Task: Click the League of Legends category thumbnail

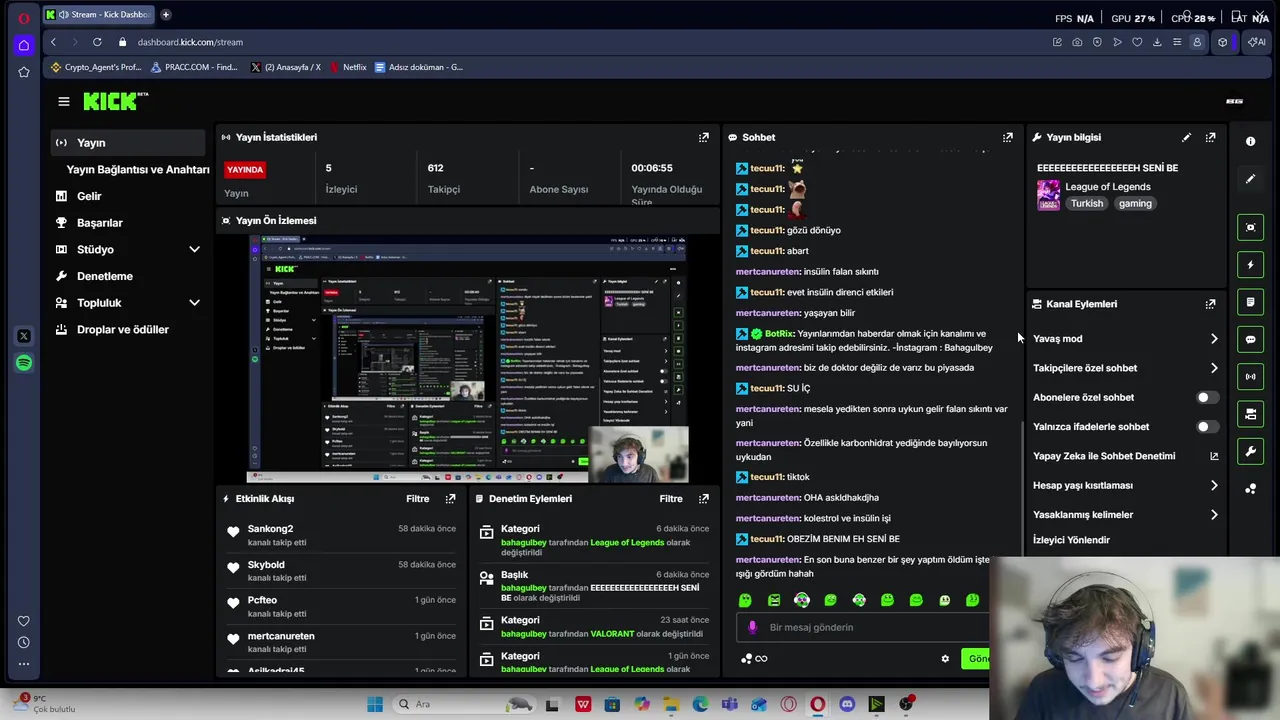Action: 1048,195
